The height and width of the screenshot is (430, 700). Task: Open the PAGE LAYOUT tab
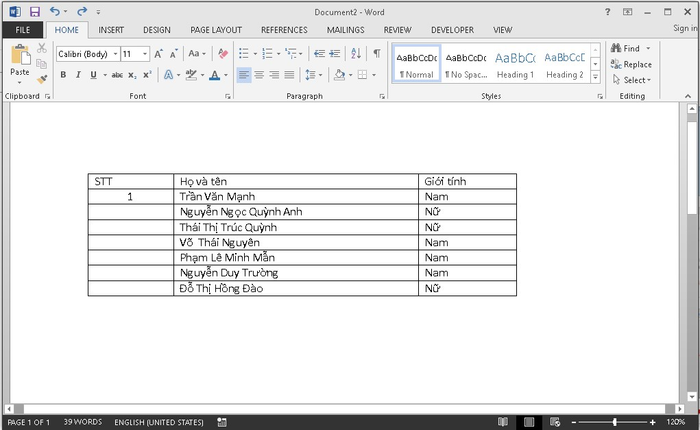click(x=216, y=30)
